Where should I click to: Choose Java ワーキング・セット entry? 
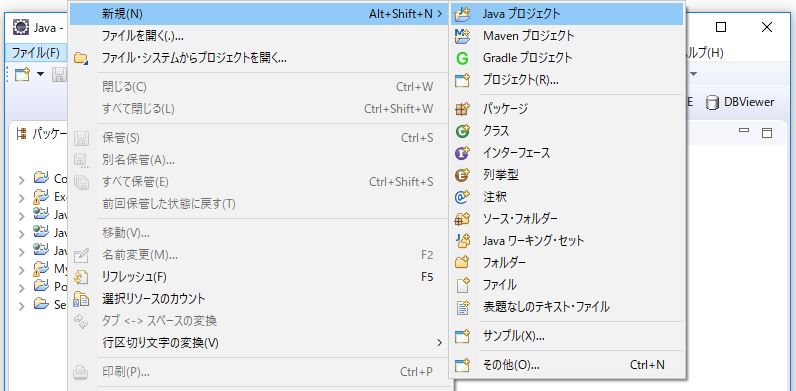pyautogui.click(x=567, y=241)
